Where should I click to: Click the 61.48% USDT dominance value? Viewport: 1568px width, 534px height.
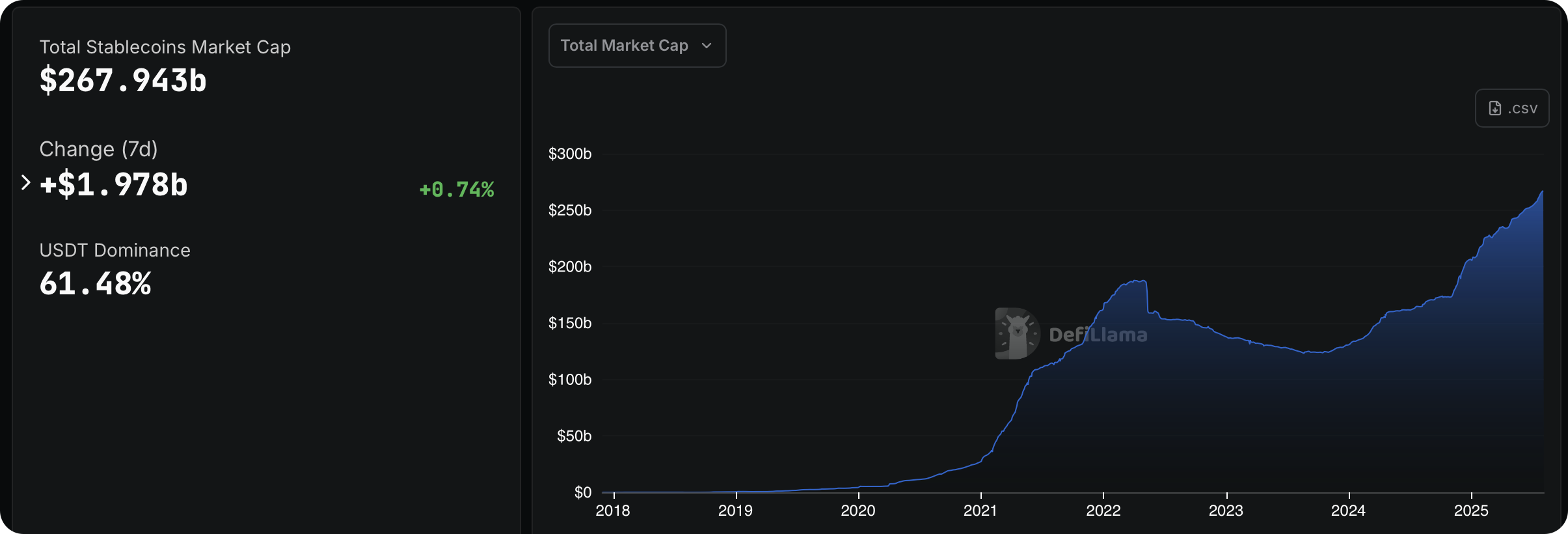pos(96,284)
